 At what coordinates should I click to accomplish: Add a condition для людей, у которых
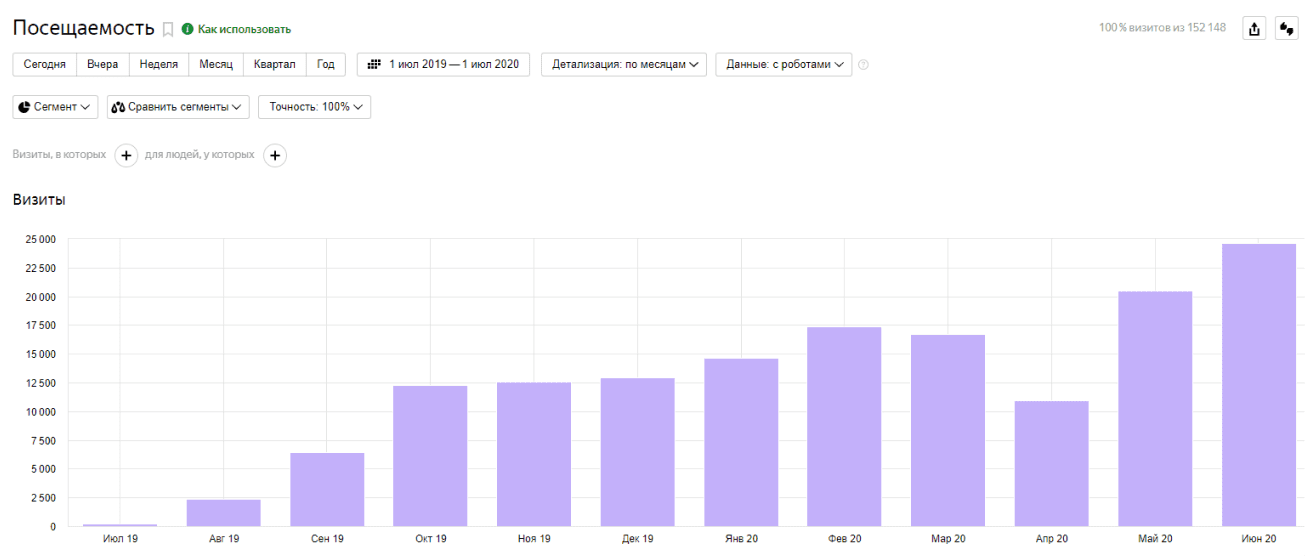click(275, 156)
